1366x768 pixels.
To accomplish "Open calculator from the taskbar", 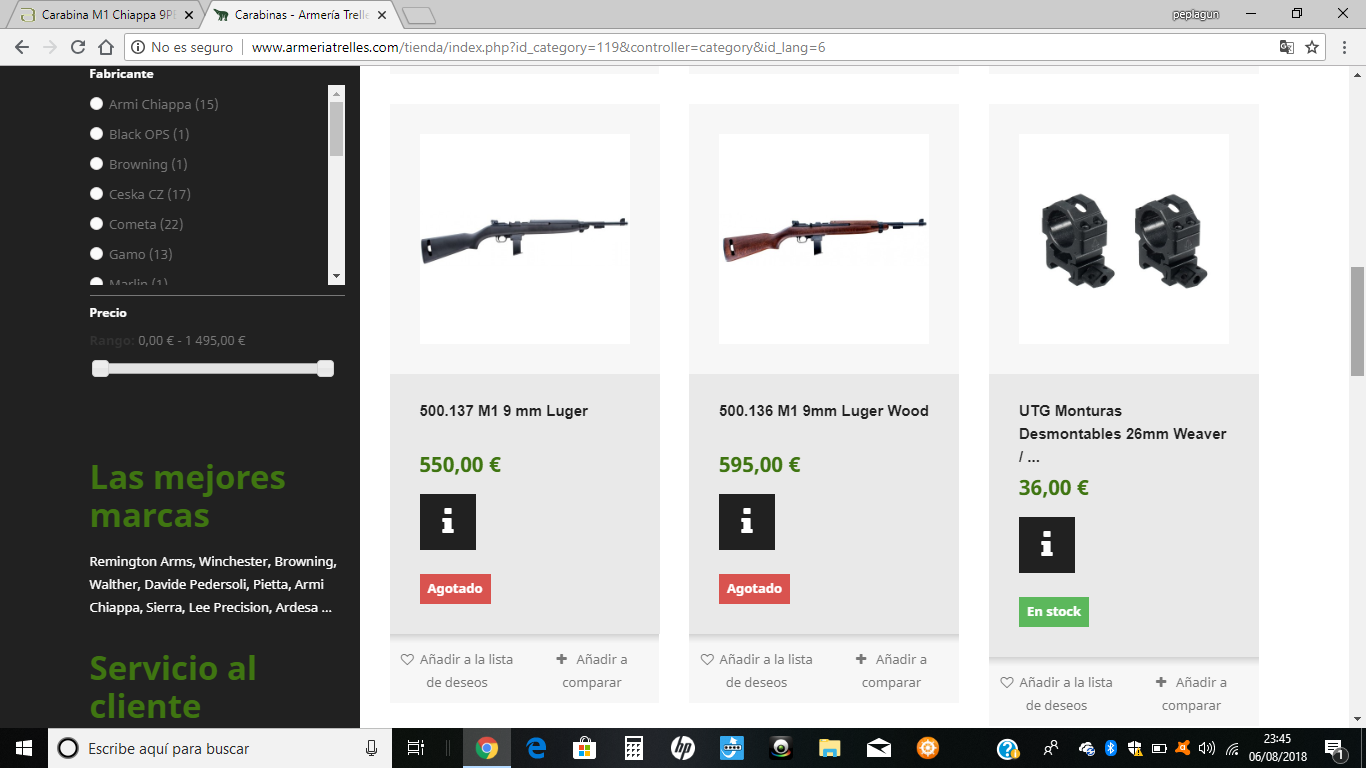I will pyautogui.click(x=633, y=748).
